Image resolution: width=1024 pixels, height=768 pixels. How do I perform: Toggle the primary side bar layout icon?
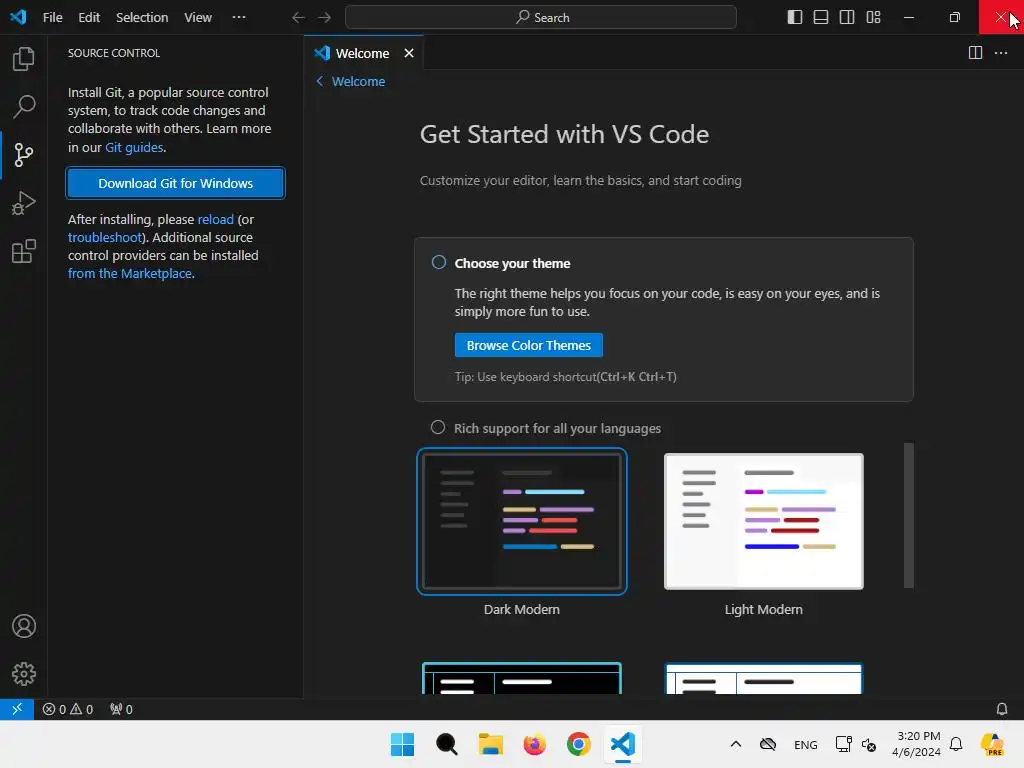point(795,17)
